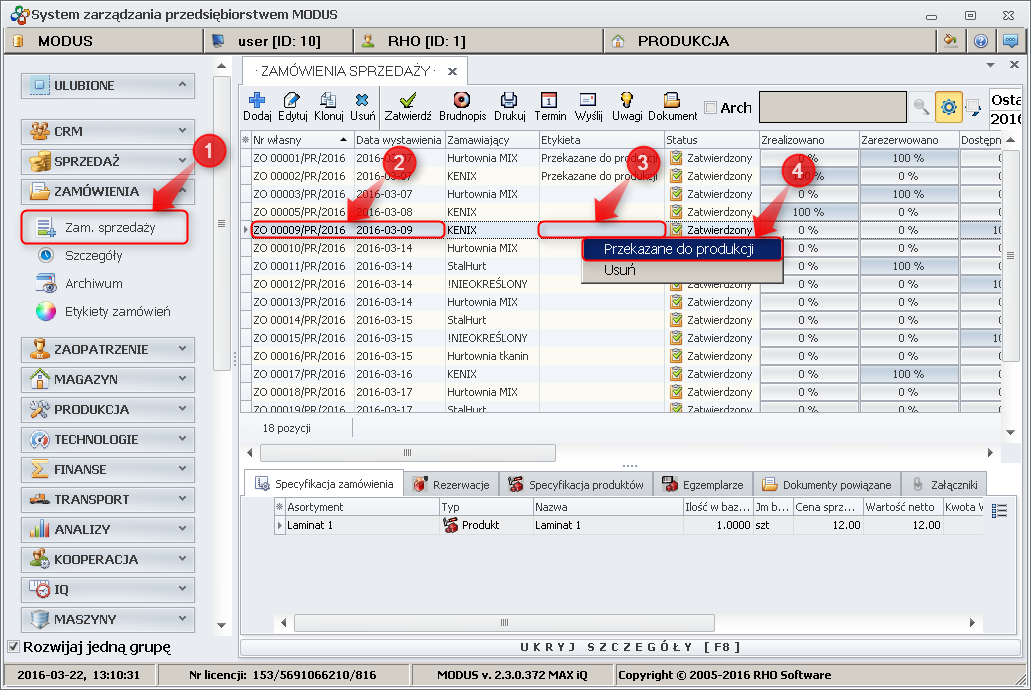Click the Edytuj pencil icon
The image size is (1031, 690).
tap(292, 100)
